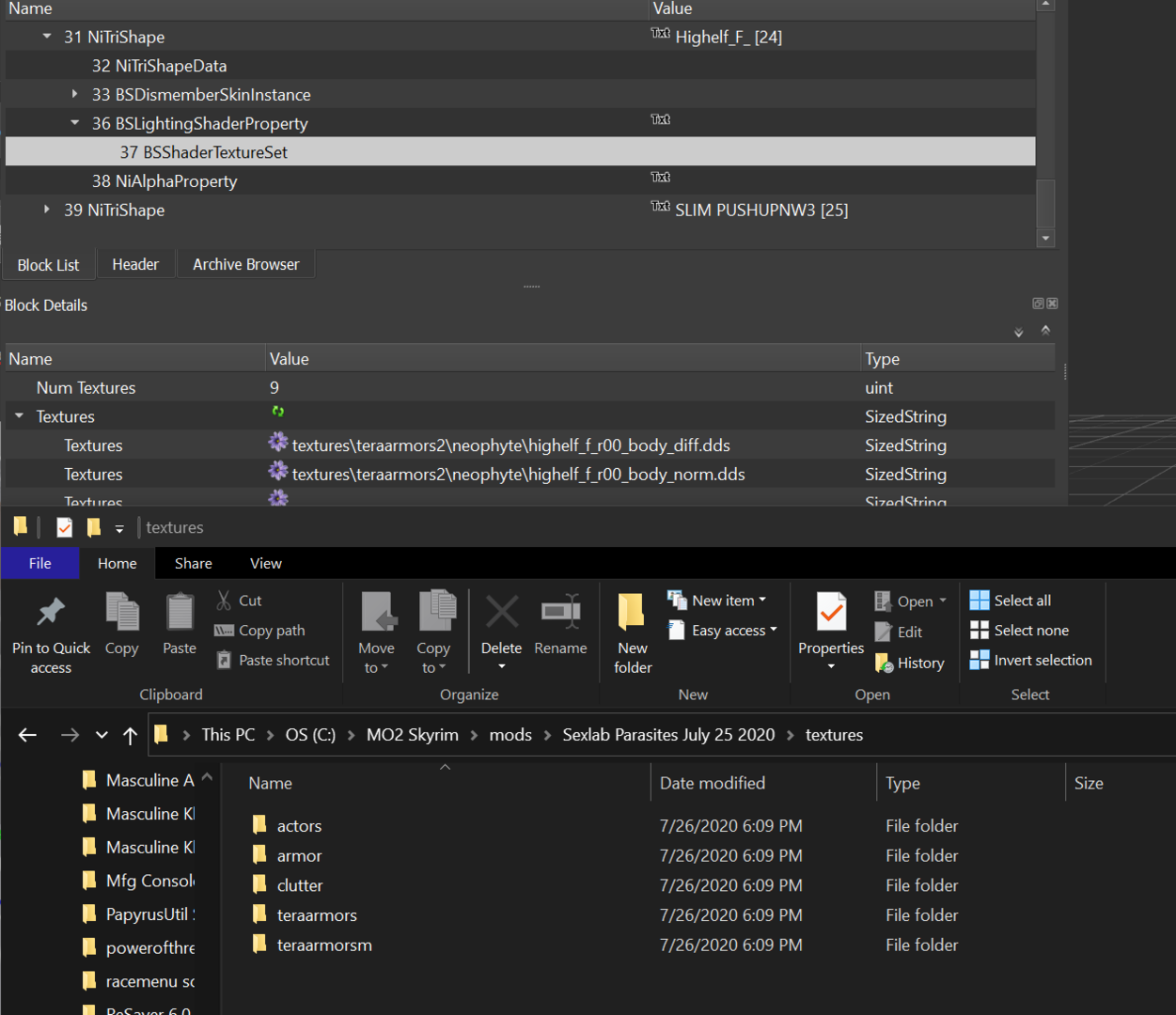Click Select all

click(1011, 601)
